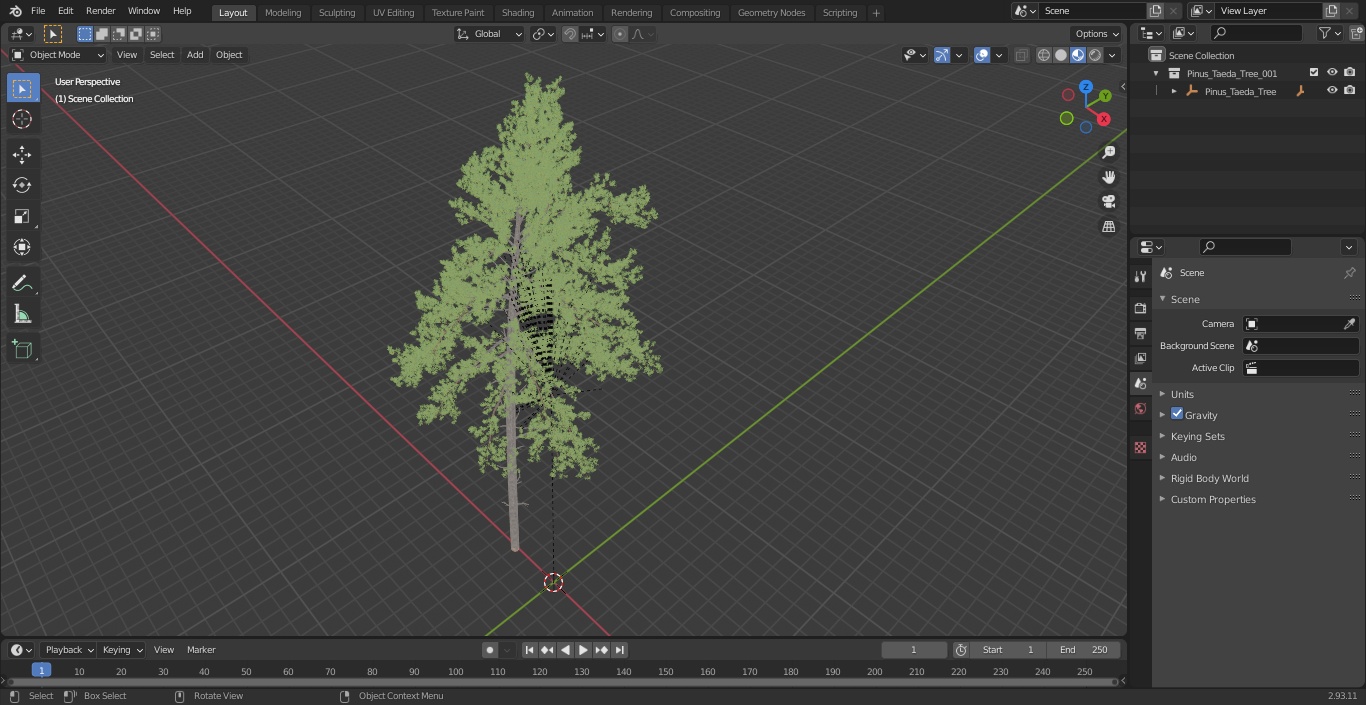
Task: Open viewport shading options dropdown
Action: (1112, 55)
